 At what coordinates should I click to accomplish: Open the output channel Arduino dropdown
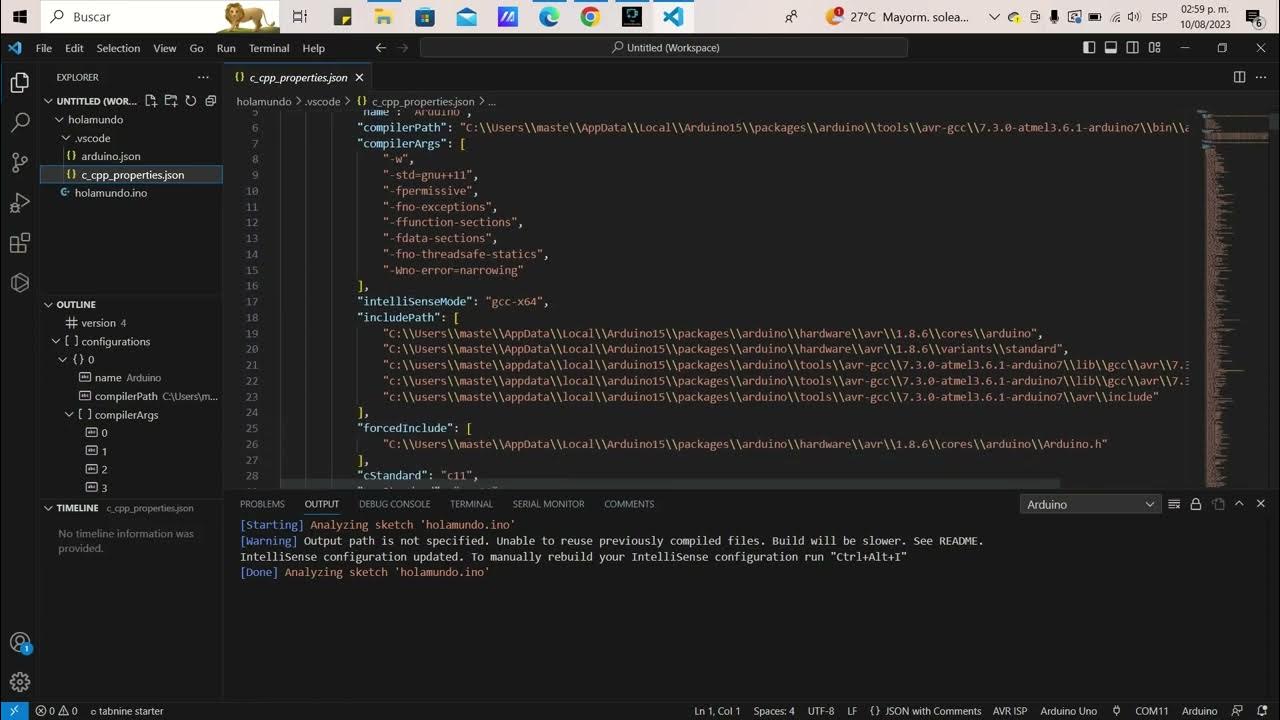[x=1089, y=504]
